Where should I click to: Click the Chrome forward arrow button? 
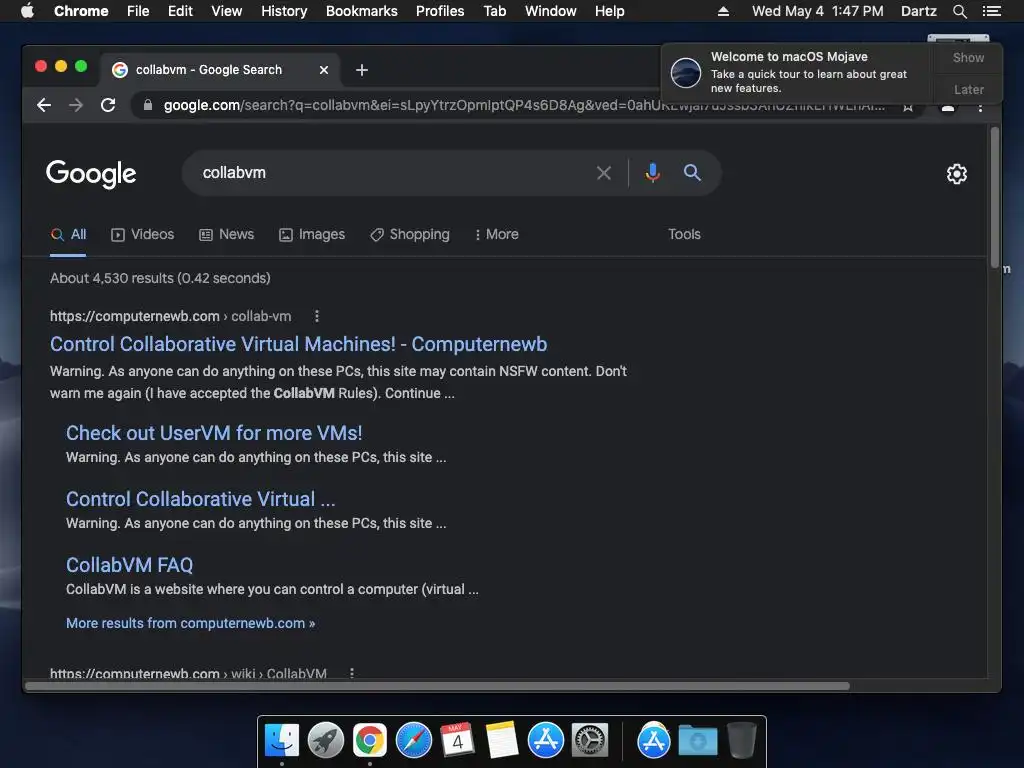[x=76, y=105]
